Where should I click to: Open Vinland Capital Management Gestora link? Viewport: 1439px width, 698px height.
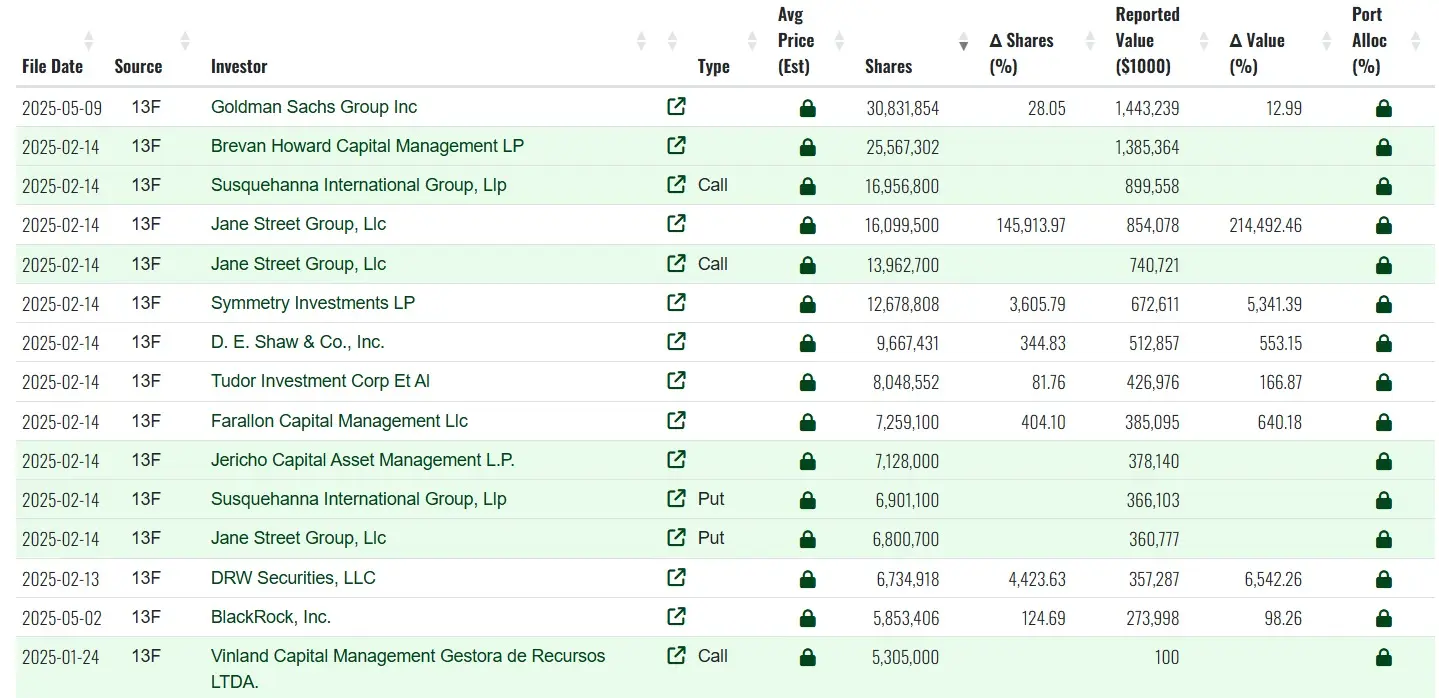click(x=407, y=657)
